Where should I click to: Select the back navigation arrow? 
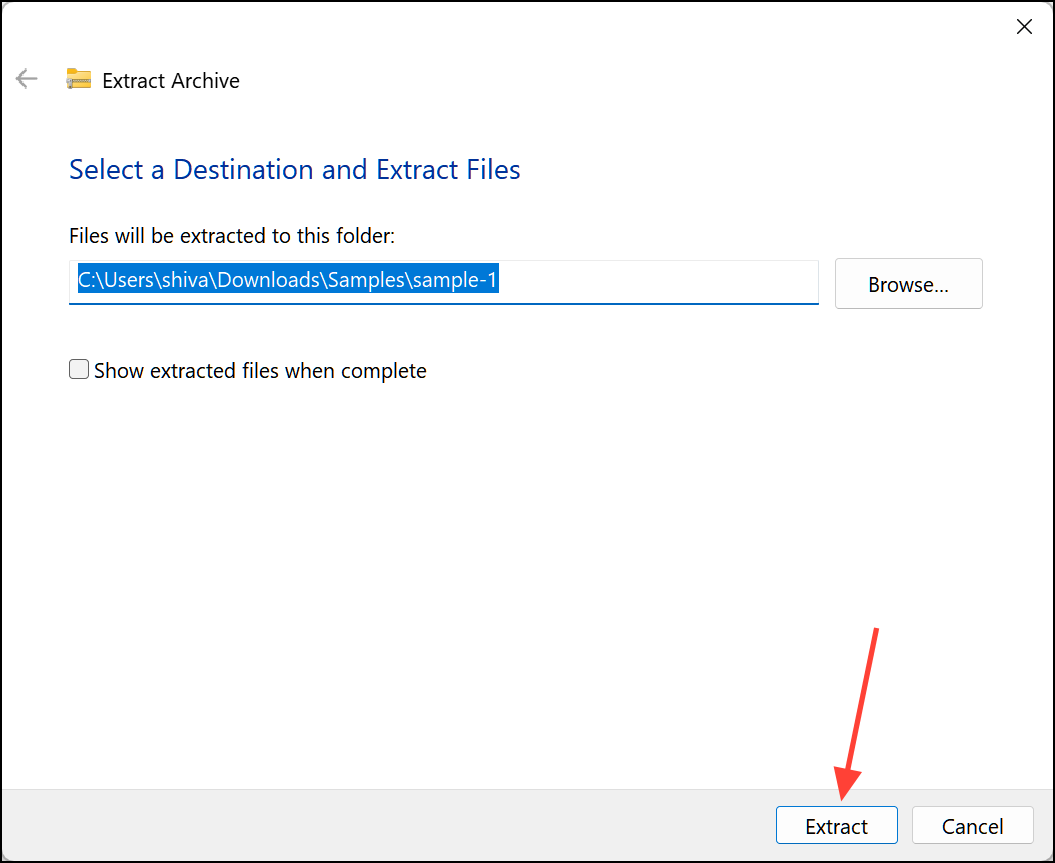pyautogui.click(x=26, y=78)
